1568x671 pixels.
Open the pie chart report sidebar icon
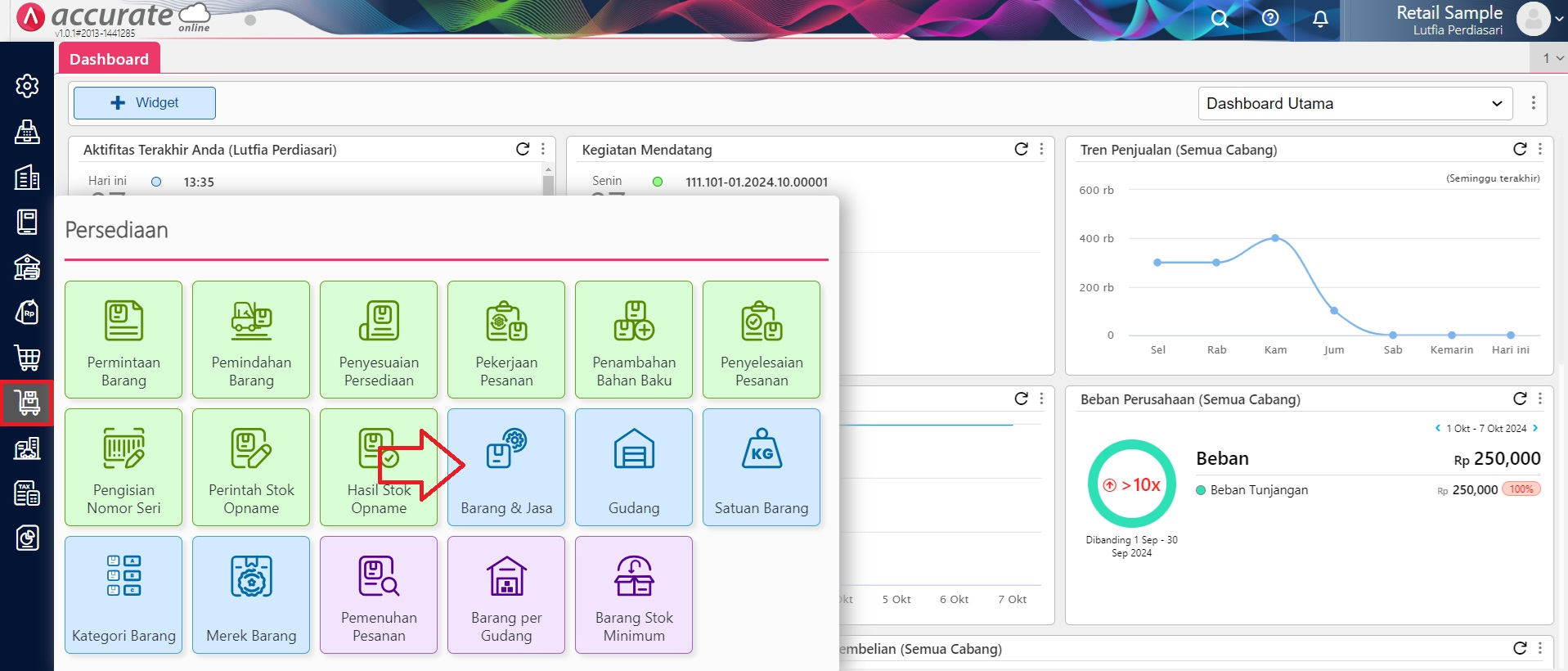[x=27, y=538]
